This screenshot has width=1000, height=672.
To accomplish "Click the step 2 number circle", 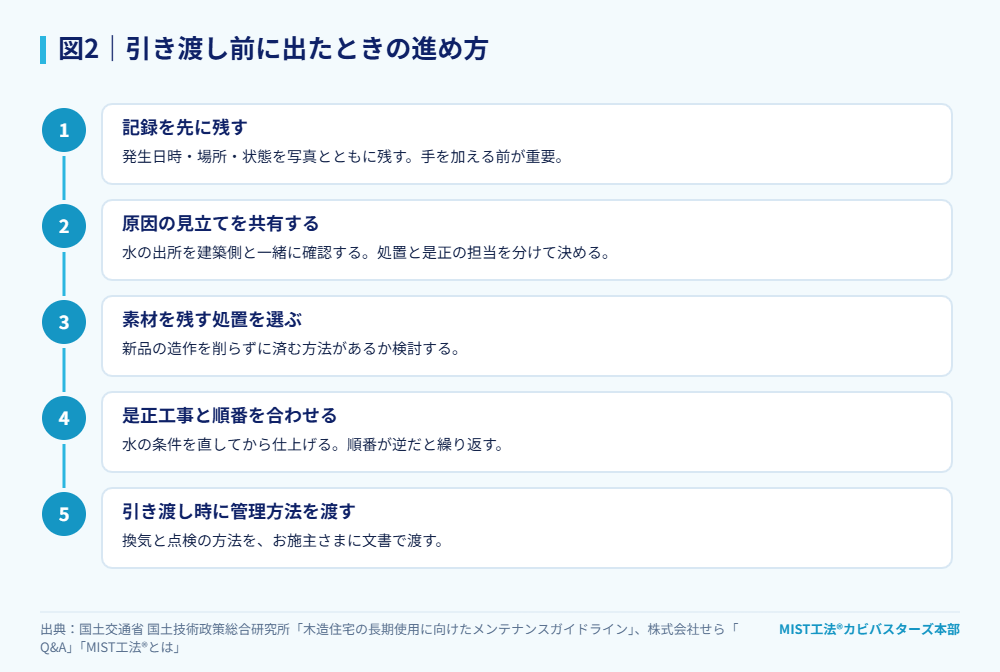I will [x=64, y=226].
